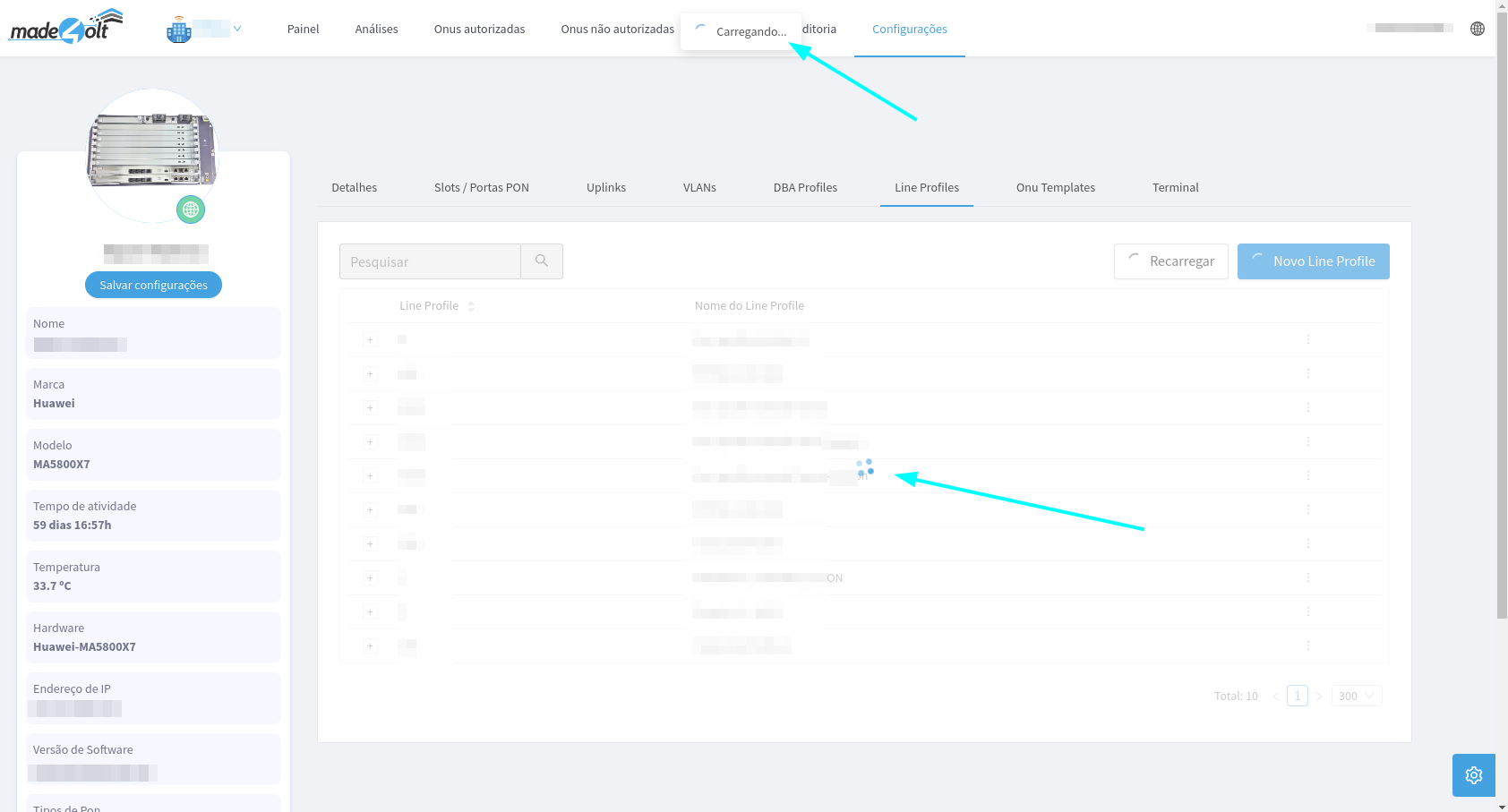Sort by the Line Profile column
The image size is (1508, 812).
pyautogui.click(x=471, y=306)
